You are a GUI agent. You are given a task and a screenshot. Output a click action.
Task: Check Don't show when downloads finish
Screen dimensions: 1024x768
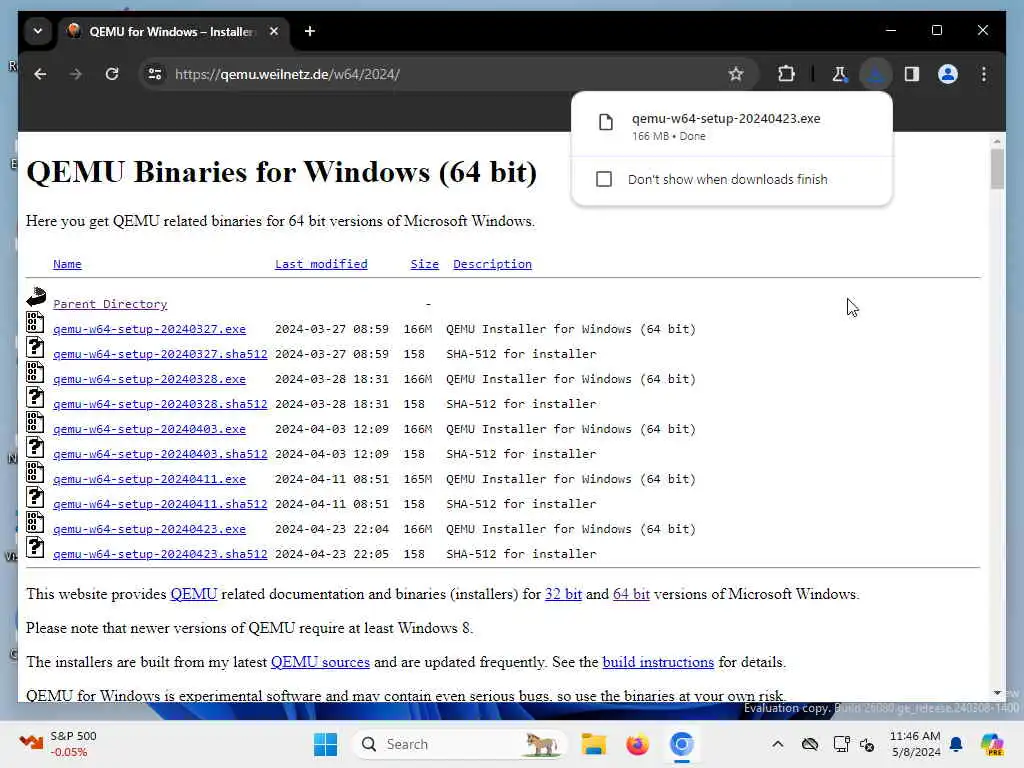tap(604, 179)
